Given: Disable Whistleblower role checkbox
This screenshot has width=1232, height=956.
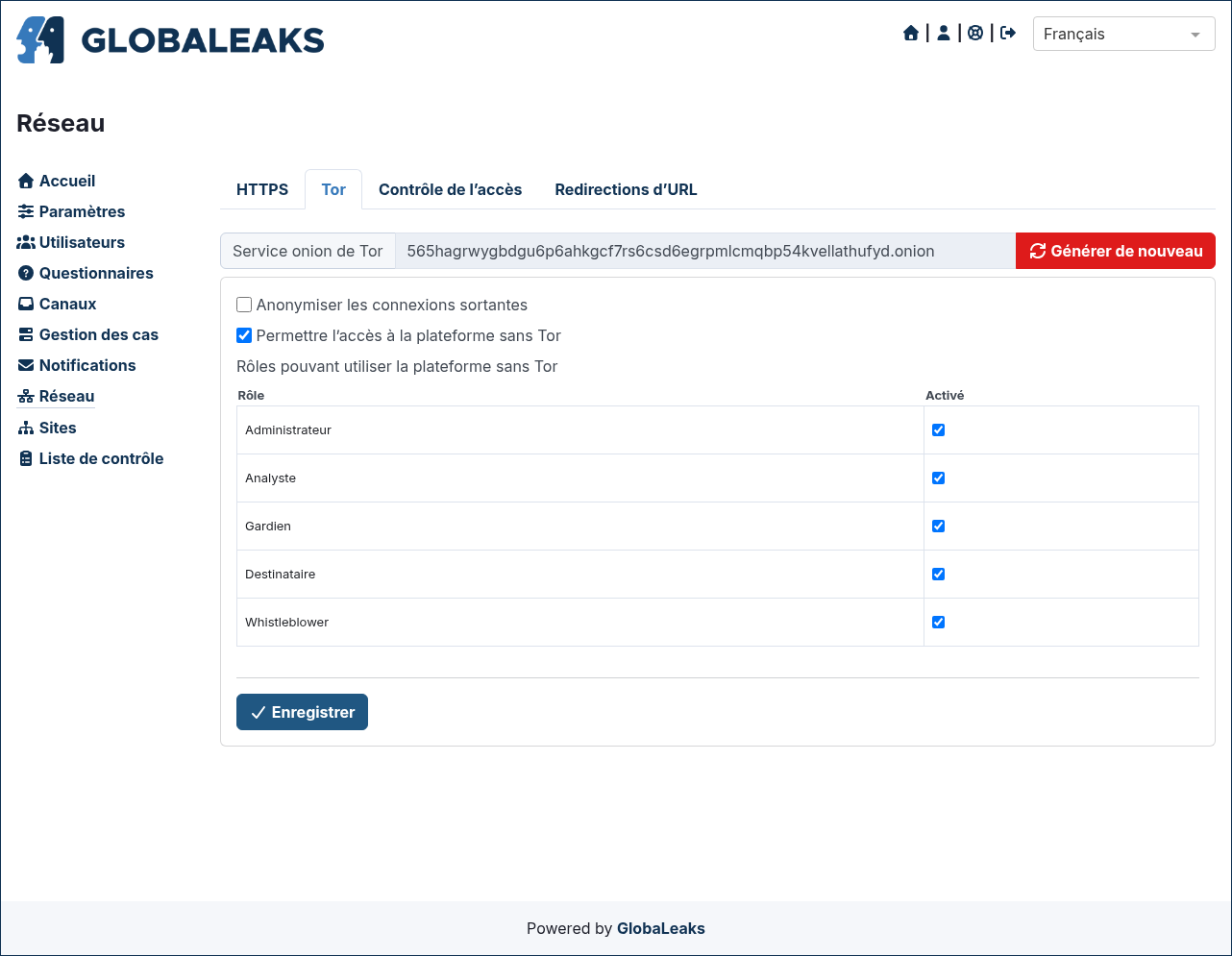Looking at the screenshot, I should 939,623.
